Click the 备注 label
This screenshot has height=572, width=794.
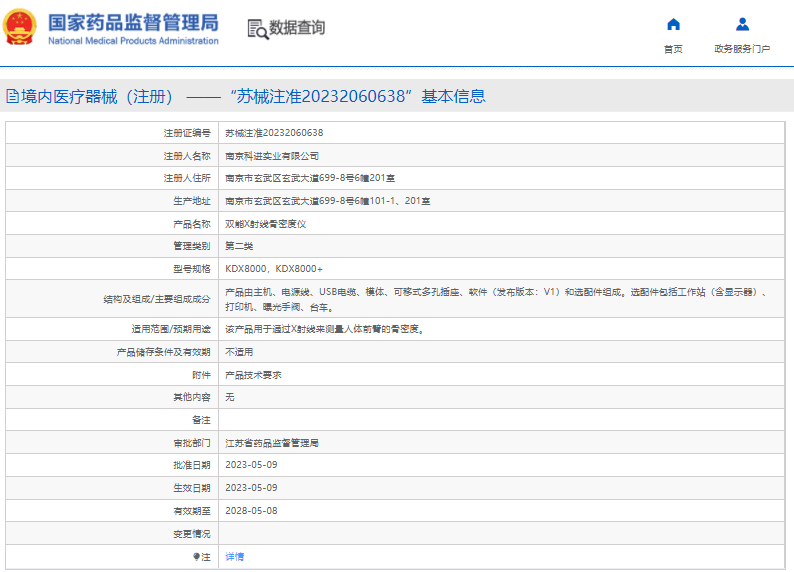click(201, 420)
